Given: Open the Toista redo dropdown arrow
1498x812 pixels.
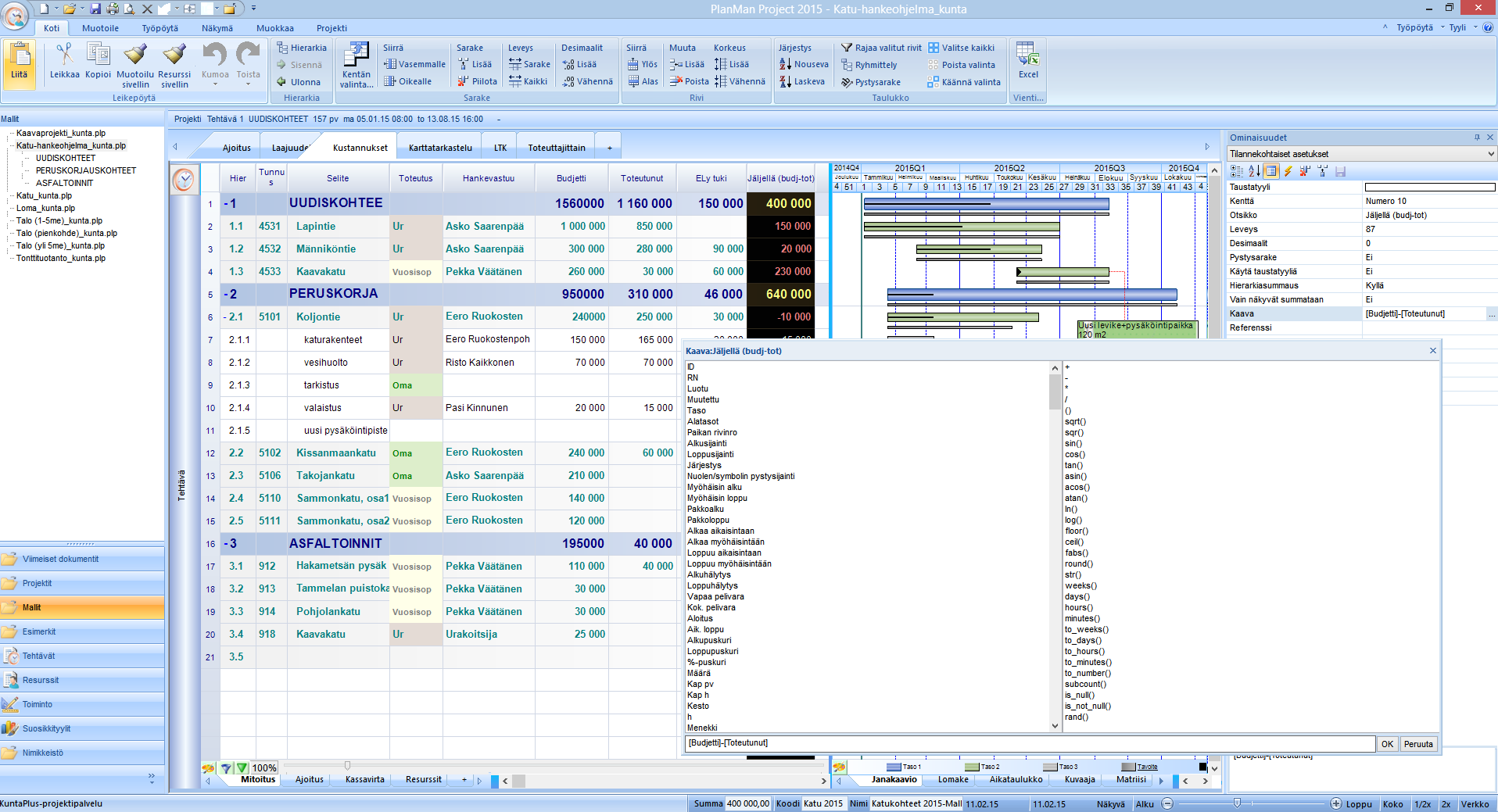Looking at the screenshot, I should coord(249,84).
